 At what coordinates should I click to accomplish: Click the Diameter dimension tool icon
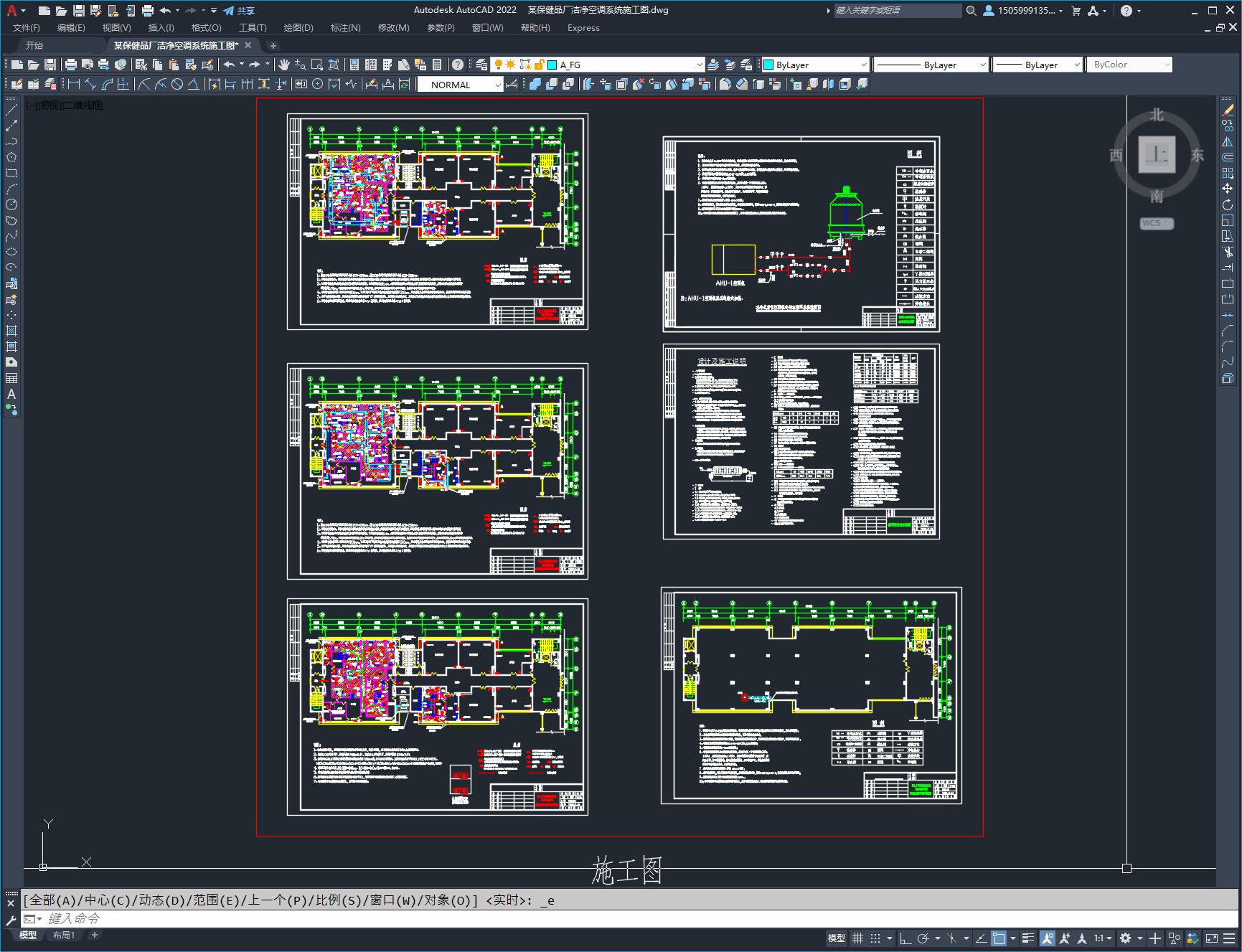[x=177, y=84]
